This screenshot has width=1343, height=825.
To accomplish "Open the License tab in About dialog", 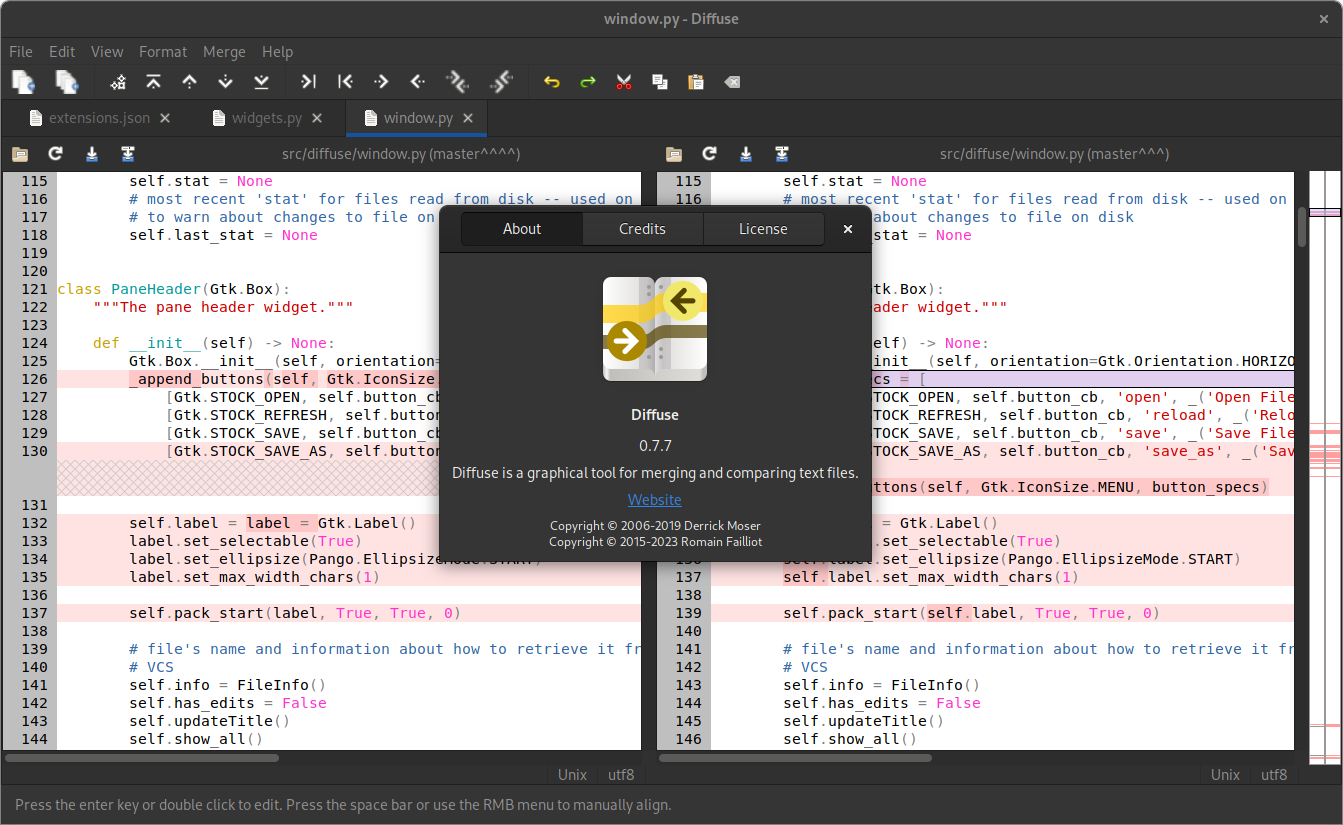I will pyautogui.click(x=763, y=229).
